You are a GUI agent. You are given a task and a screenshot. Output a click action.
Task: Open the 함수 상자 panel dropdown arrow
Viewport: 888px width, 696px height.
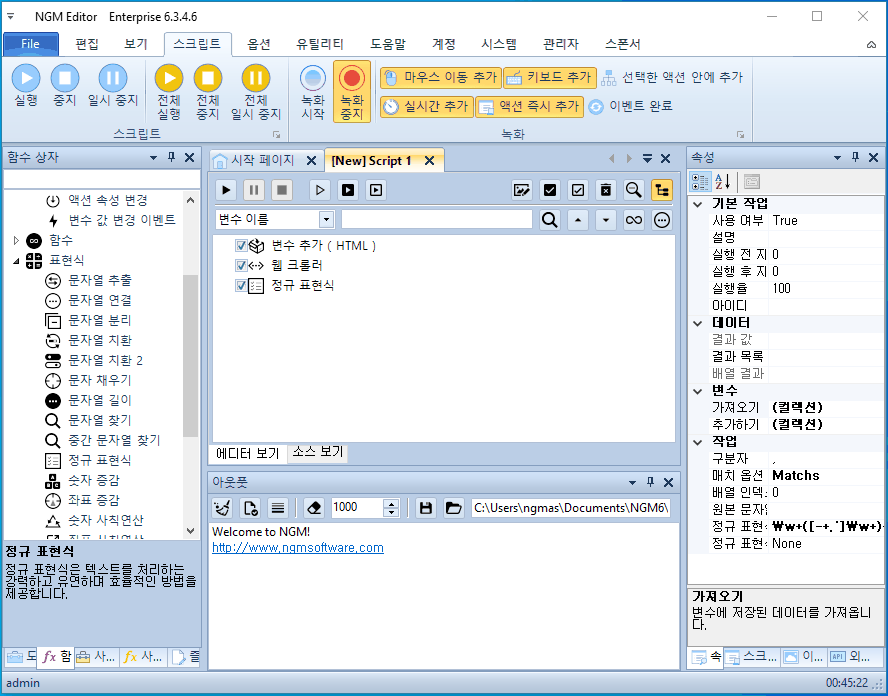tap(153, 158)
